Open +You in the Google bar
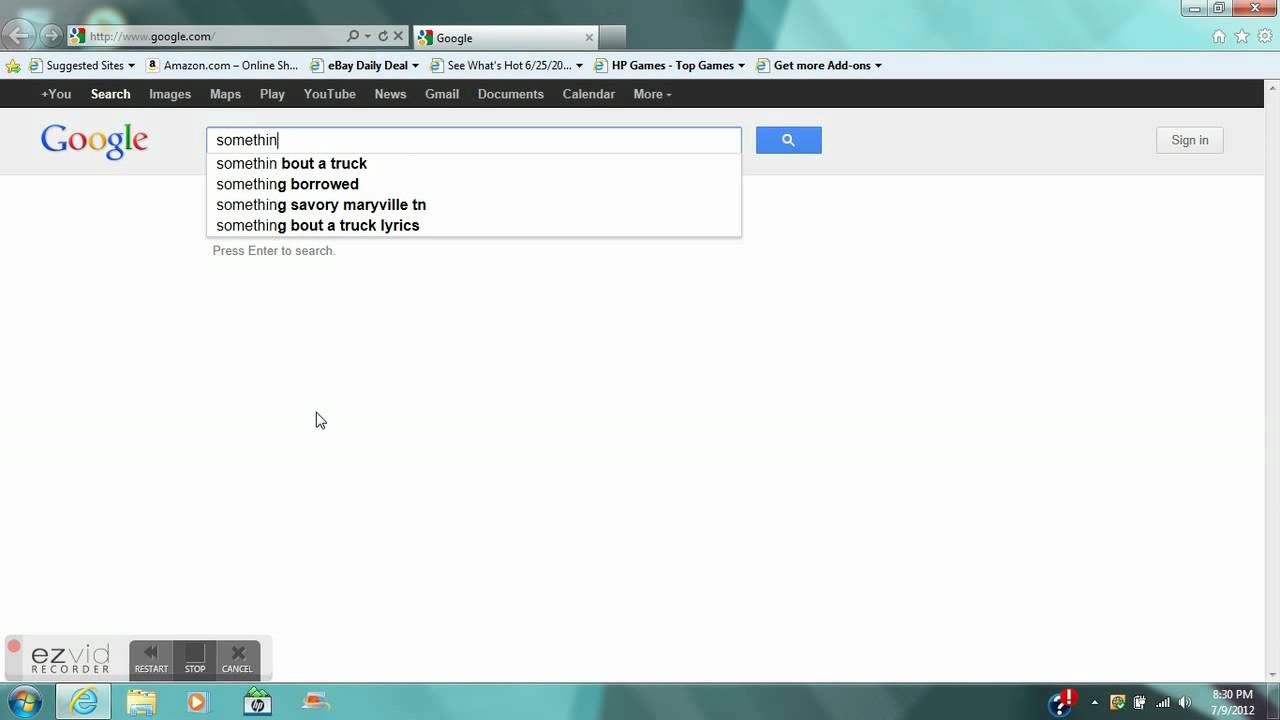 (56, 94)
